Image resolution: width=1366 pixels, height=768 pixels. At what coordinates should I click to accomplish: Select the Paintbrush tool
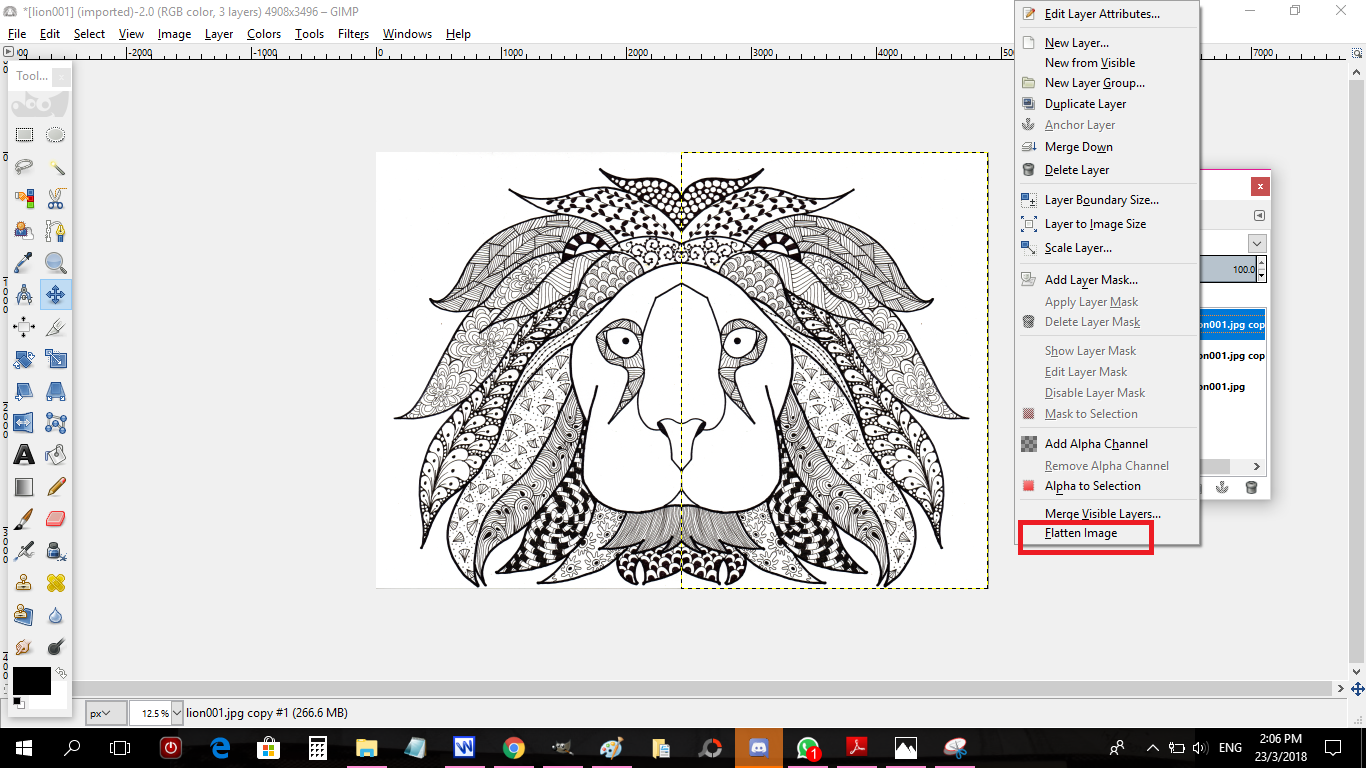coord(24,519)
